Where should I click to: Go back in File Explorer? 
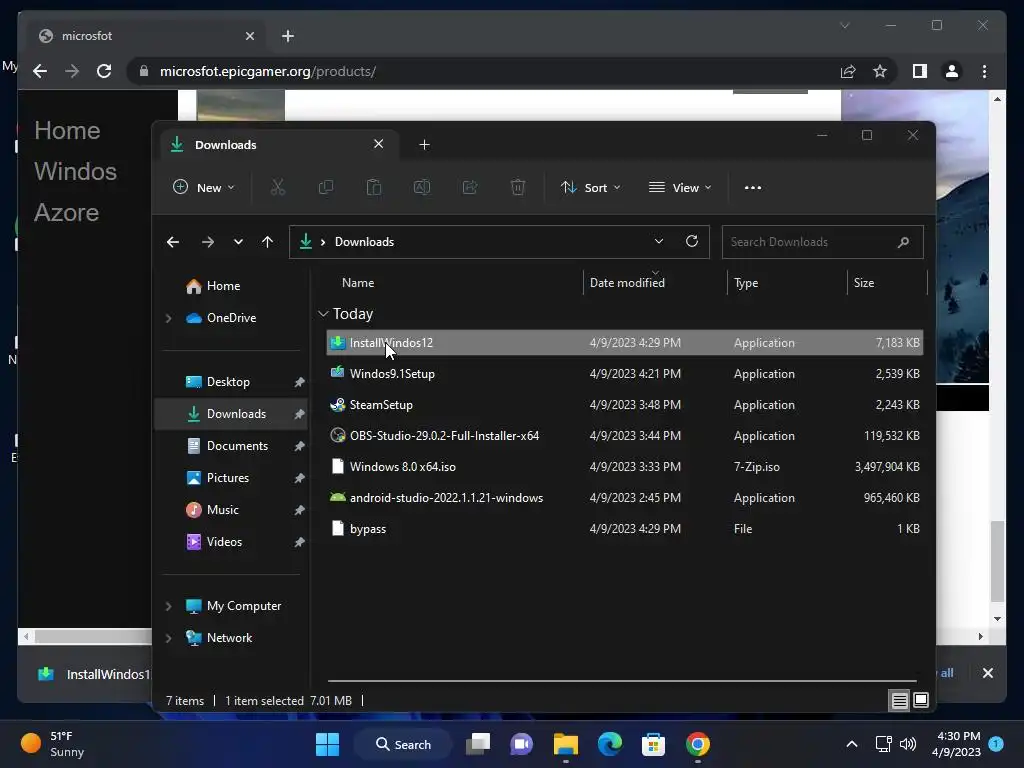pyautogui.click(x=172, y=242)
